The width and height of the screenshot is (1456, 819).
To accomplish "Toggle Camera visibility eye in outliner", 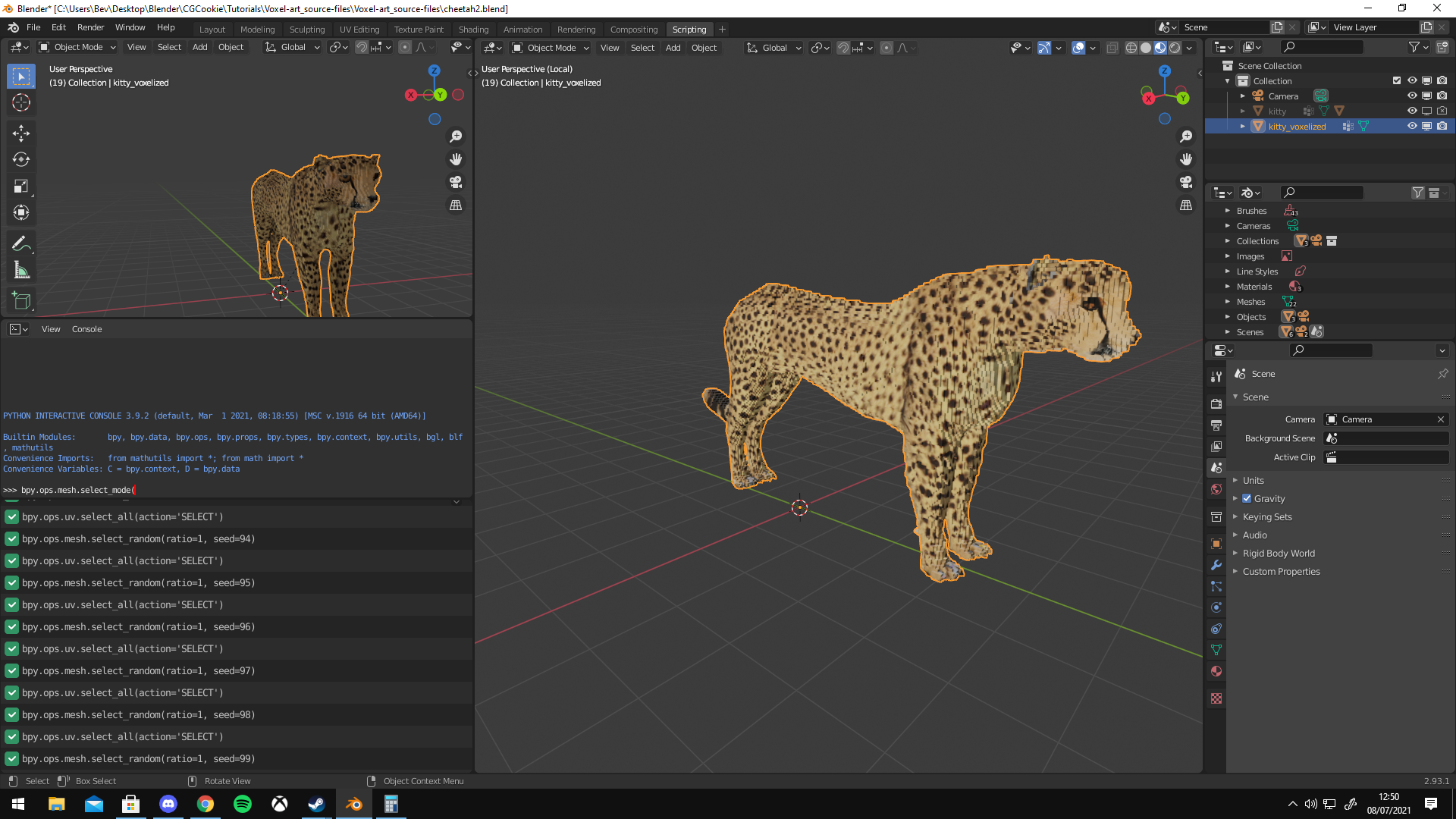I will pyautogui.click(x=1412, y=96).
